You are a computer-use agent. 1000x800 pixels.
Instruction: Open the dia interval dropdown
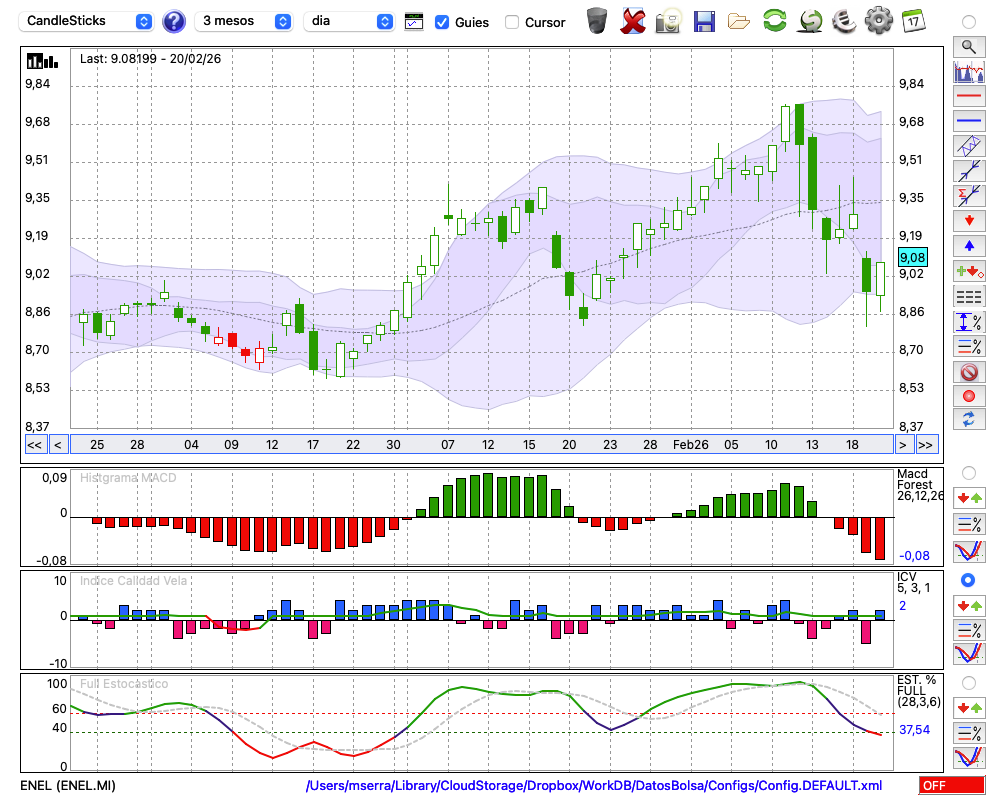click(350, 21)
